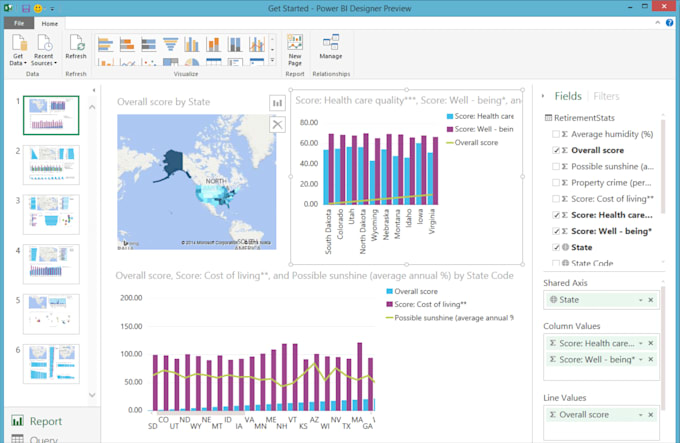Insert a stacked column chart visual
Screen dimensions: 680x443
point(213,44)
